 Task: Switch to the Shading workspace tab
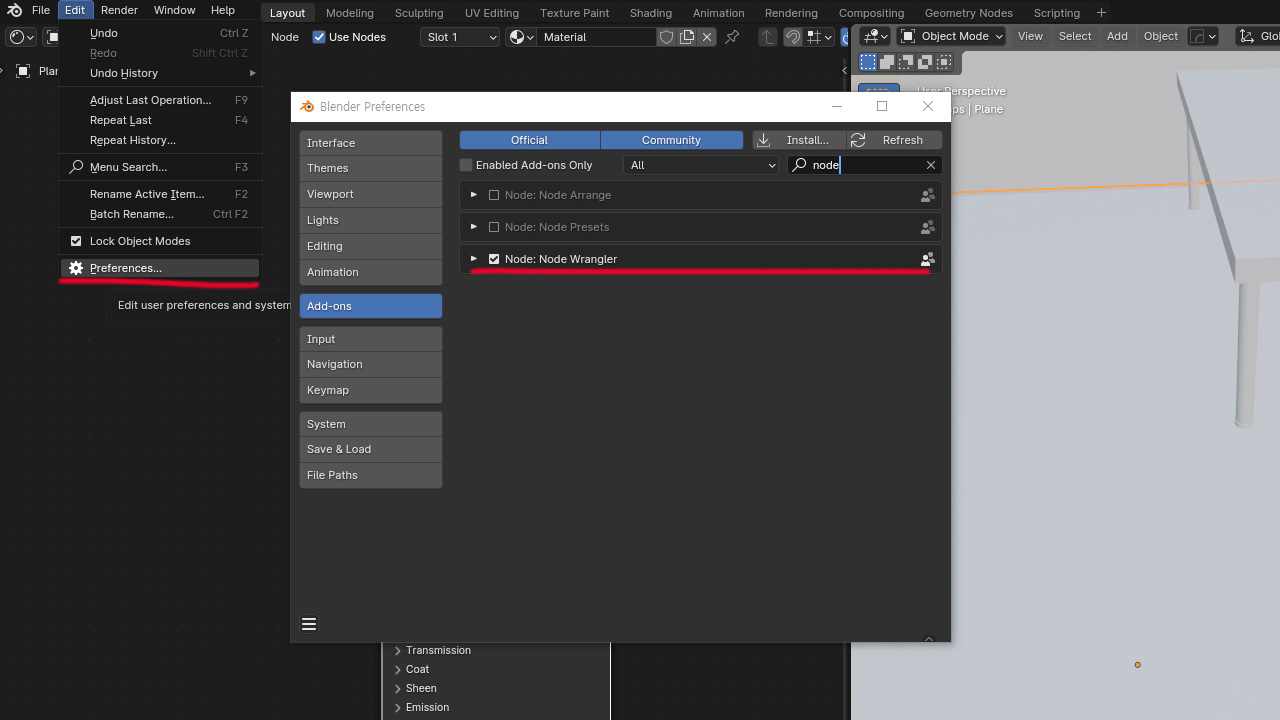(x=651, y=13)
